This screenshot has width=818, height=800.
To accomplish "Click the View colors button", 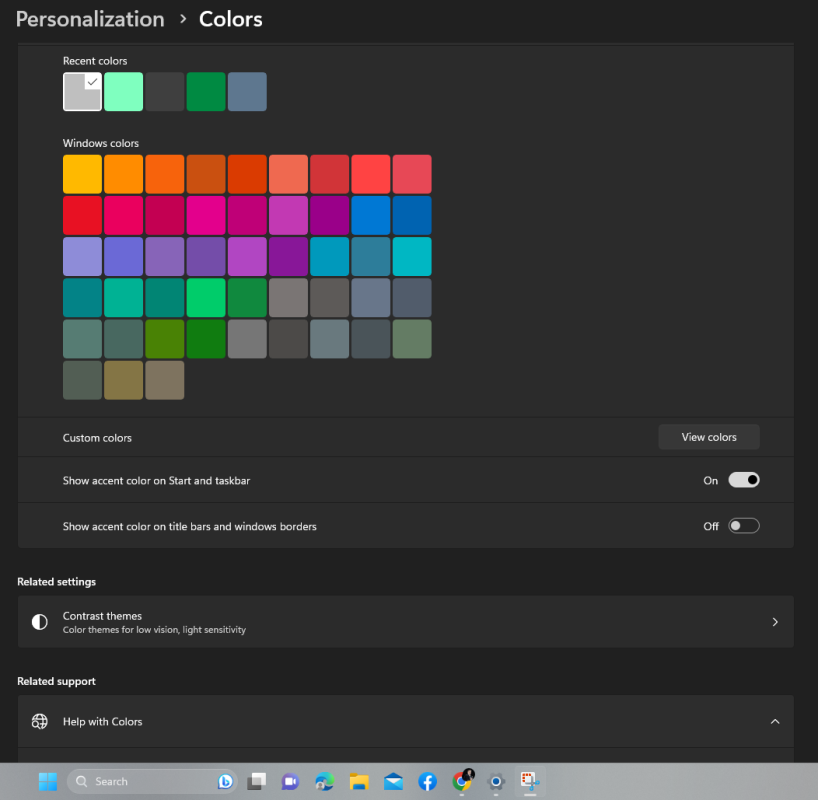I will pos(708,437).
